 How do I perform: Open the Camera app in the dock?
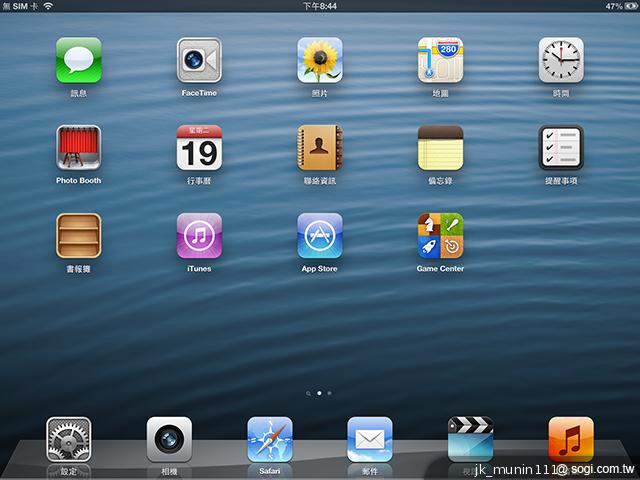[x=169, y=440]
